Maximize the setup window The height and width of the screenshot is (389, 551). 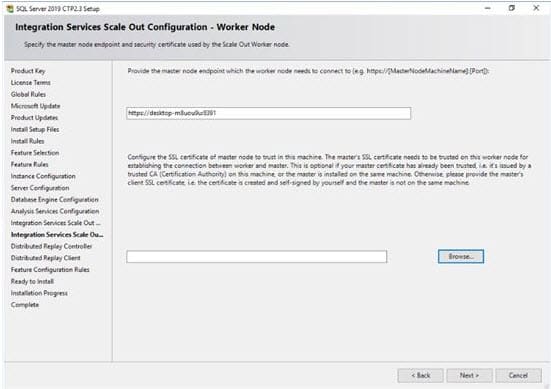point(512,8)
